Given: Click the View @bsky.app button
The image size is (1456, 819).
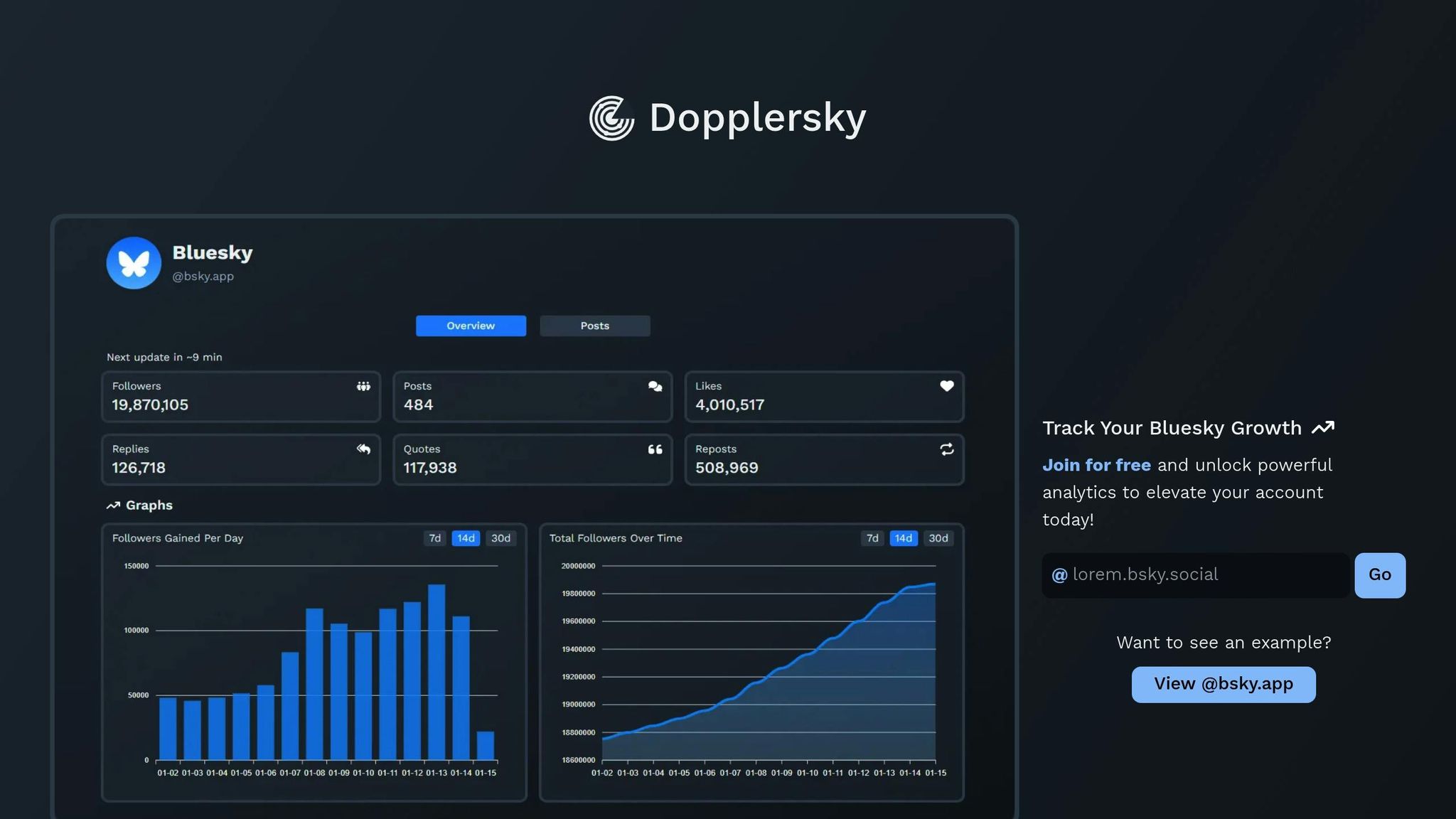Looking at the screenshot, I should [x=1223, y=684].
